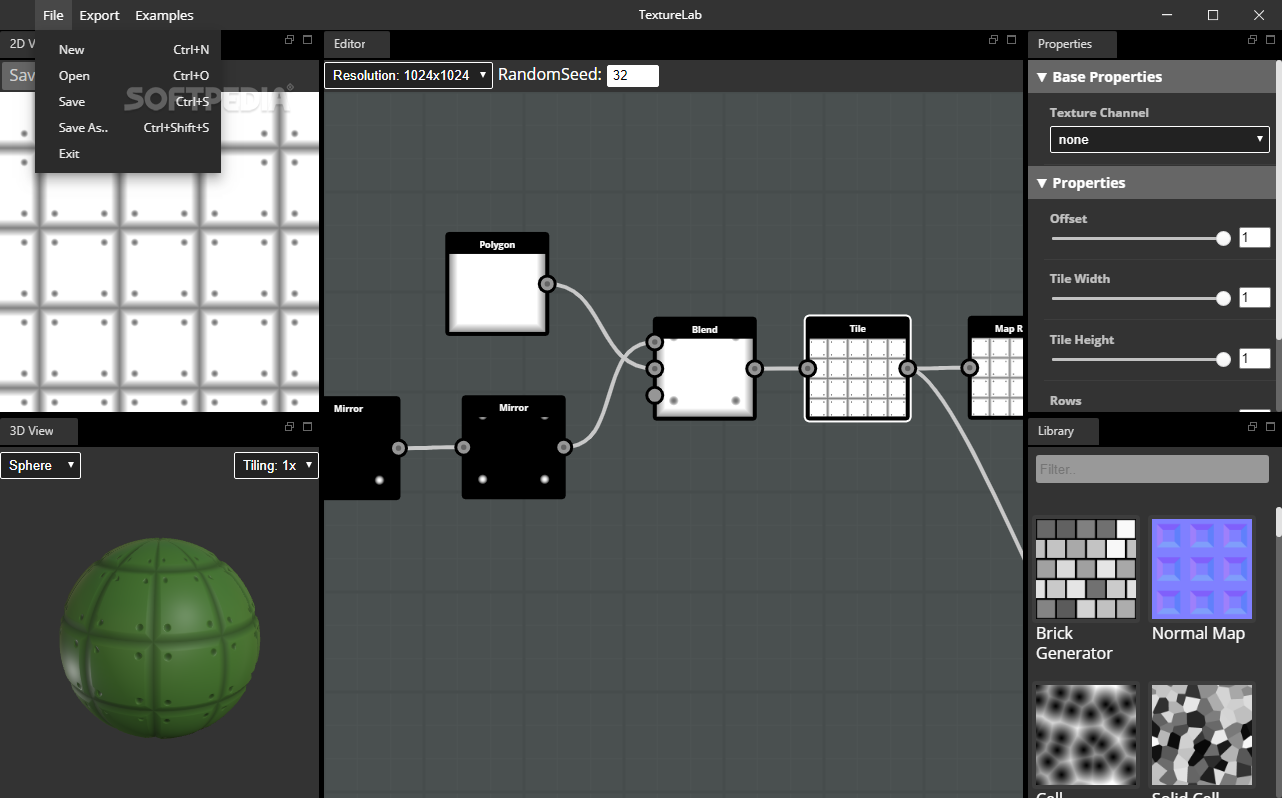Open the Examples menu
This screenshot has height=798, width=1282.
164,15
